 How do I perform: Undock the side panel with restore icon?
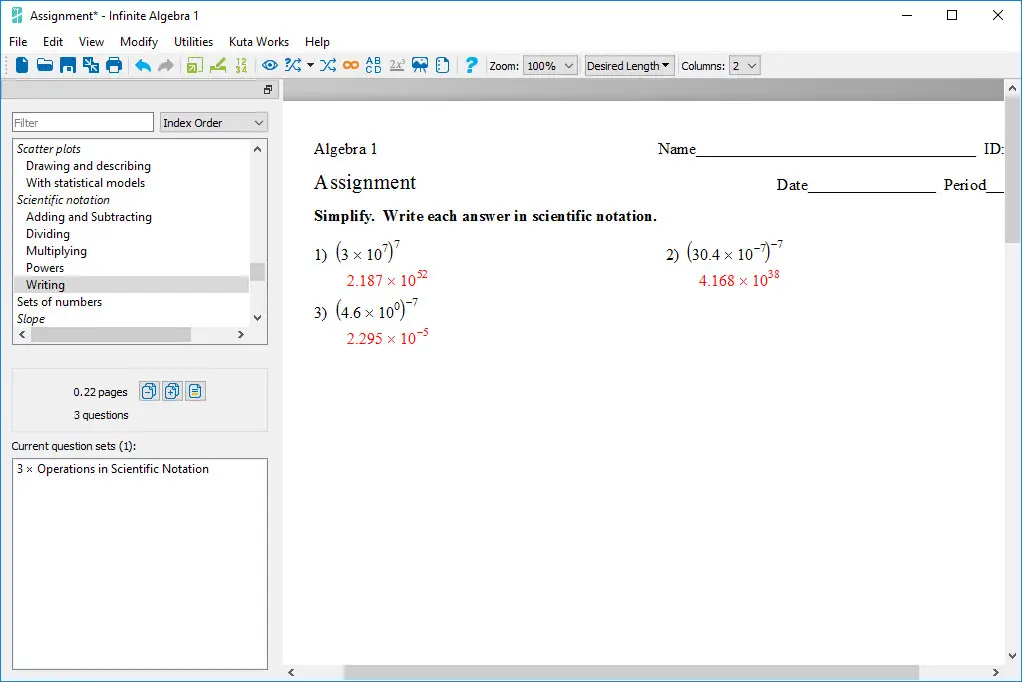(x=268, y=90)
